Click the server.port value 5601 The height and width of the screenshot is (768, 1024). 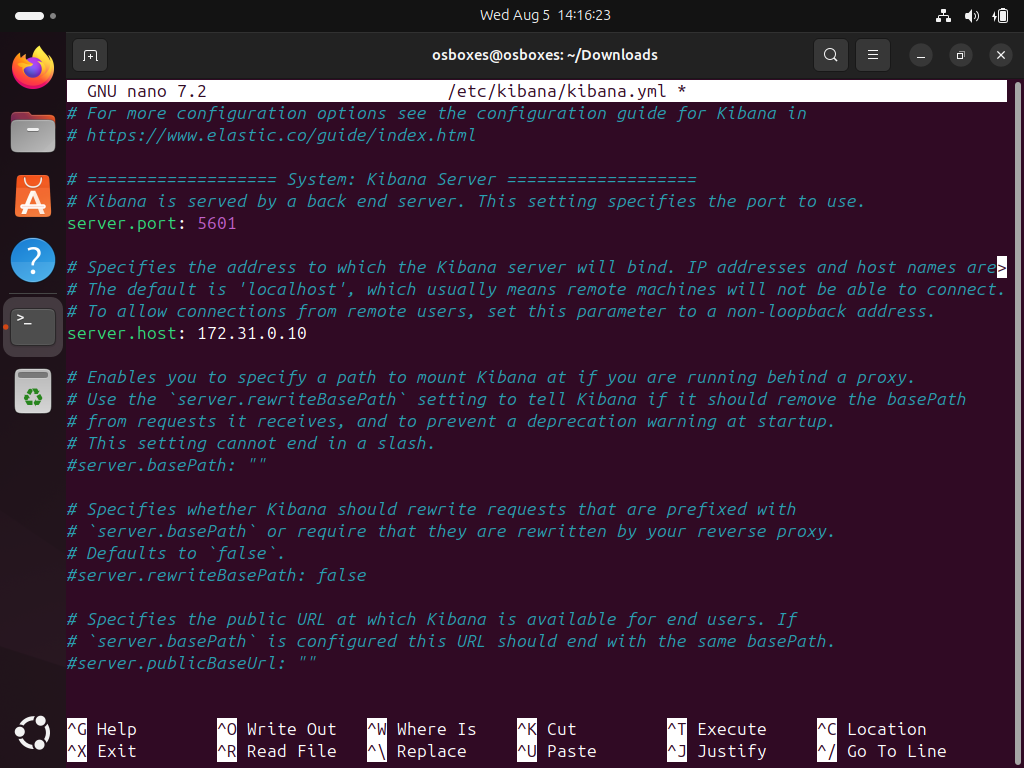tap(217, 223)
